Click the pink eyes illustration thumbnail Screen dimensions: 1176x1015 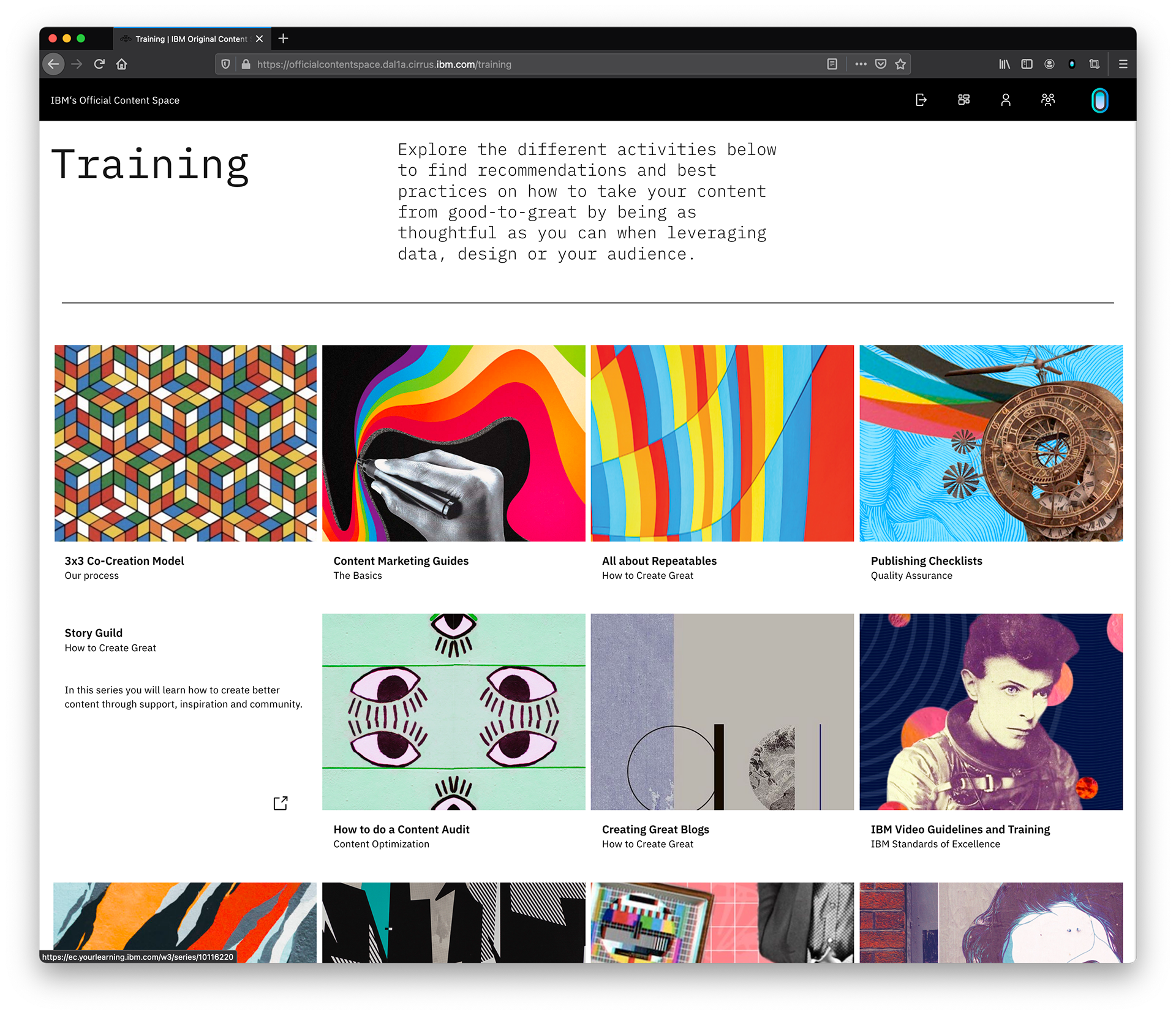(x=454, y=712)
